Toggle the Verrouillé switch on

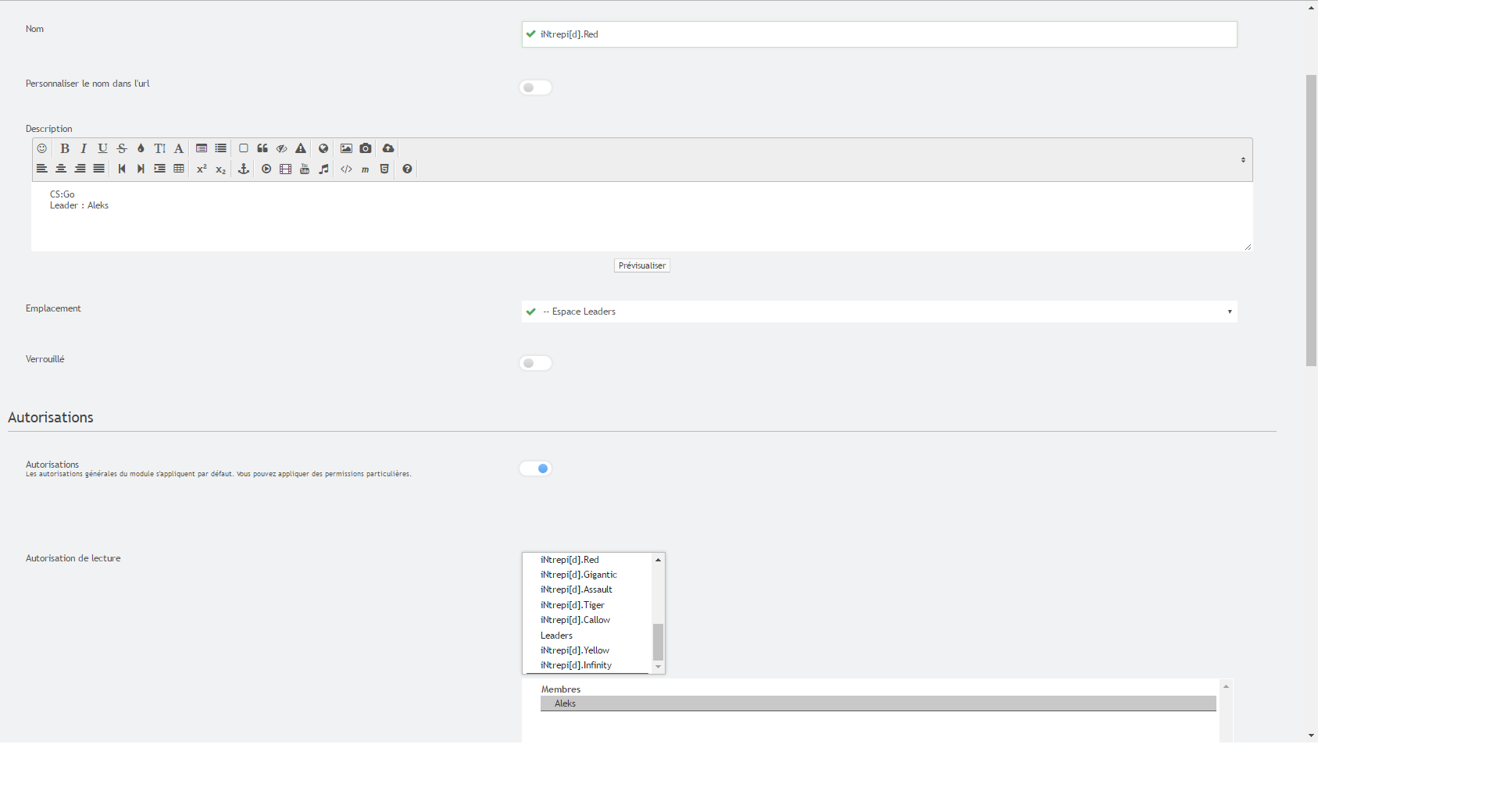536,363
